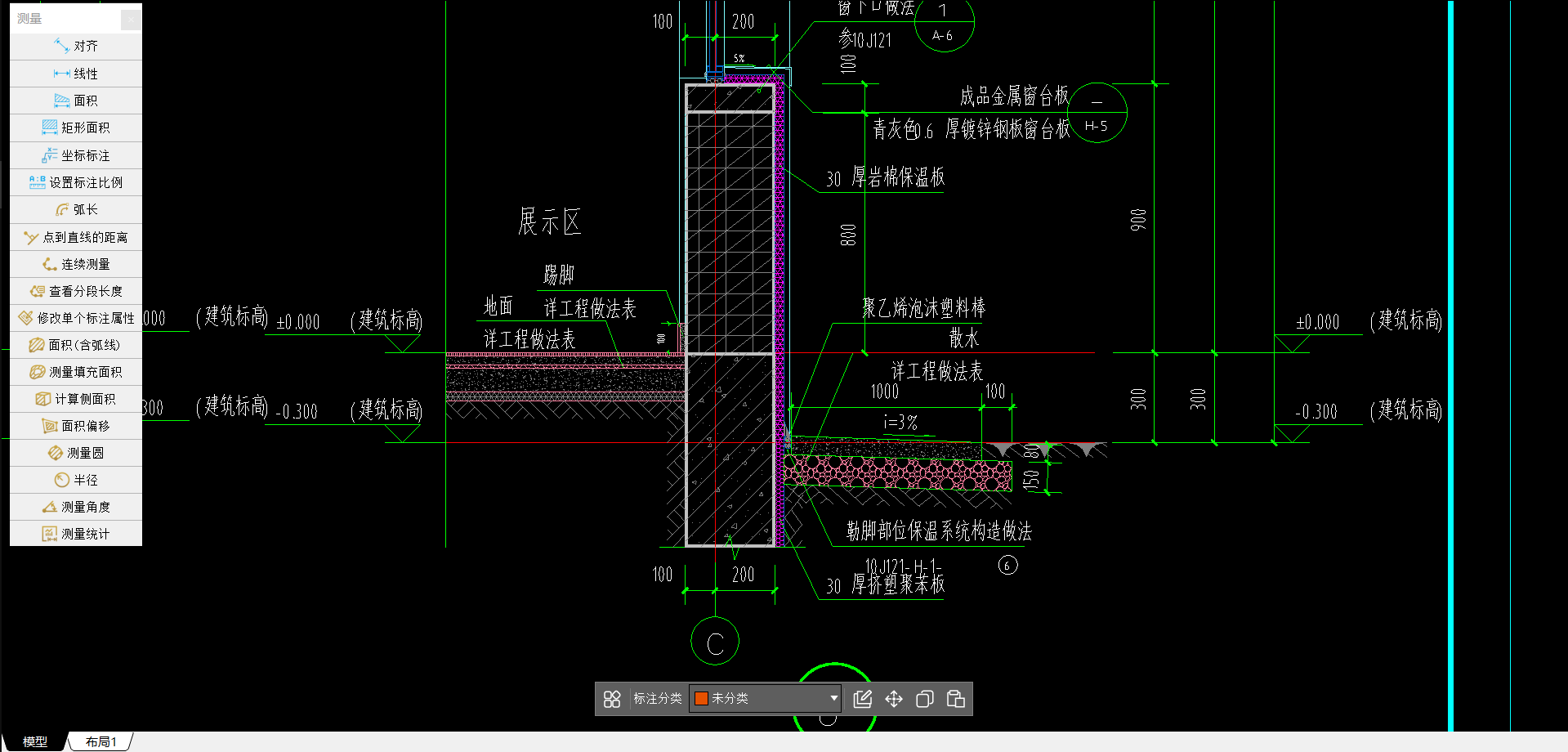Choose the 测量圆 measure circle tool
The width and height of the screenshot is (1568, 752).
tap(76, 453)
